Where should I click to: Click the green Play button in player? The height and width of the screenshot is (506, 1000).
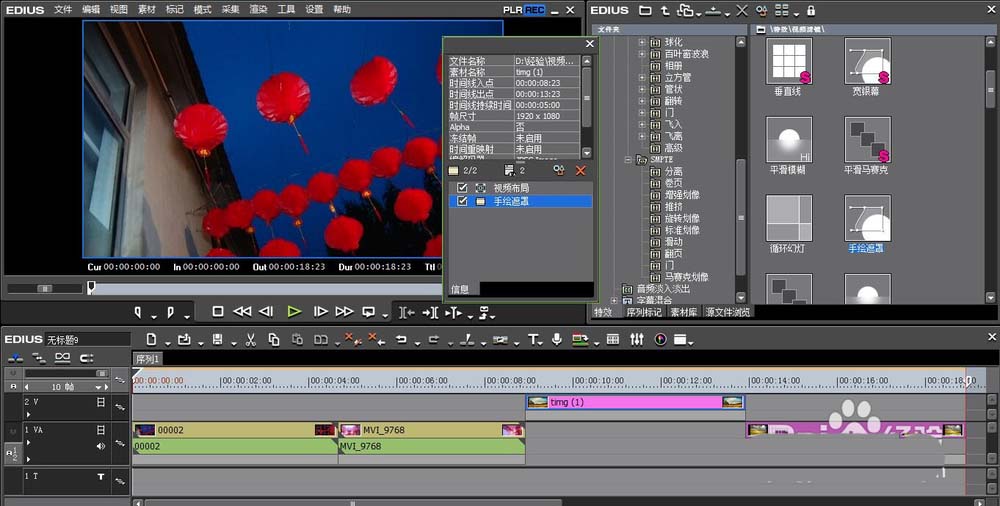294,311
